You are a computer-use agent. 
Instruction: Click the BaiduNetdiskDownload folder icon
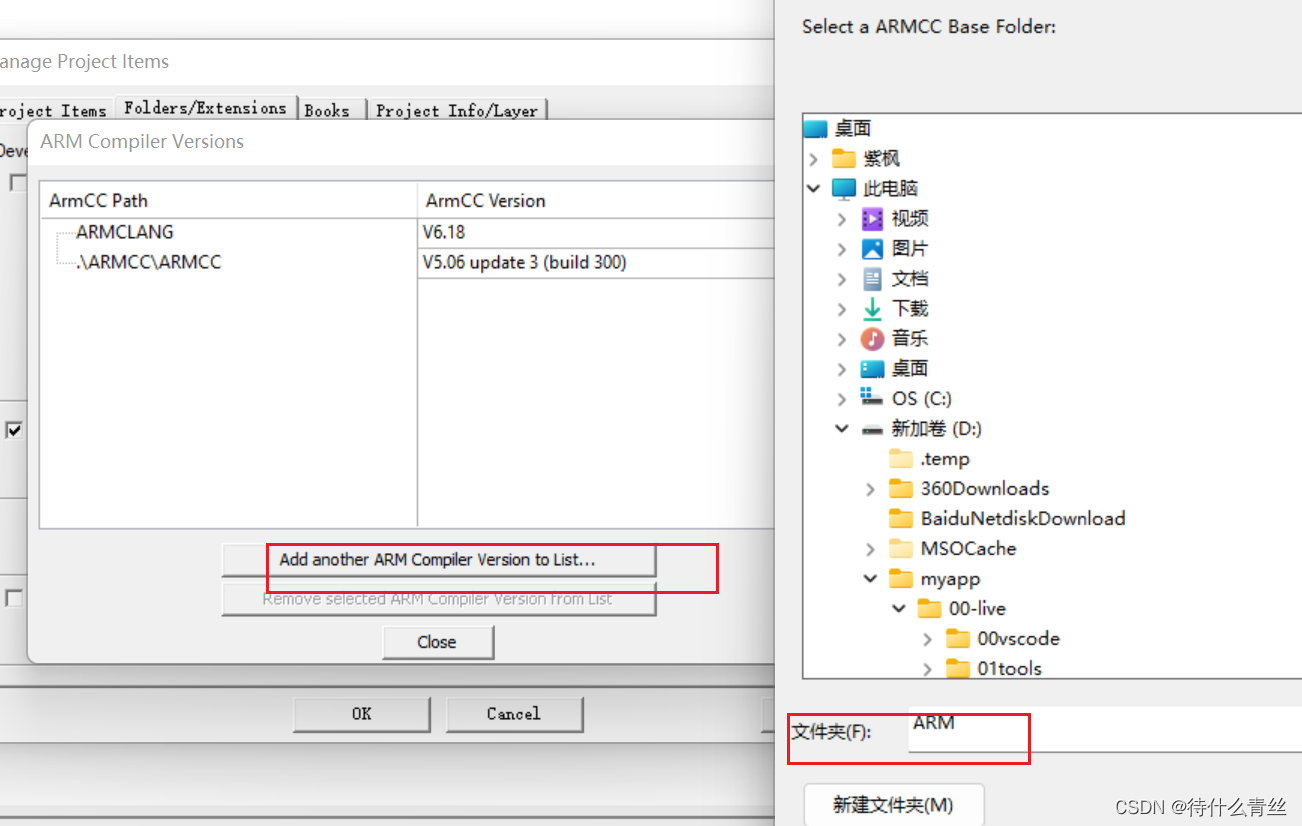click(902, 518)
